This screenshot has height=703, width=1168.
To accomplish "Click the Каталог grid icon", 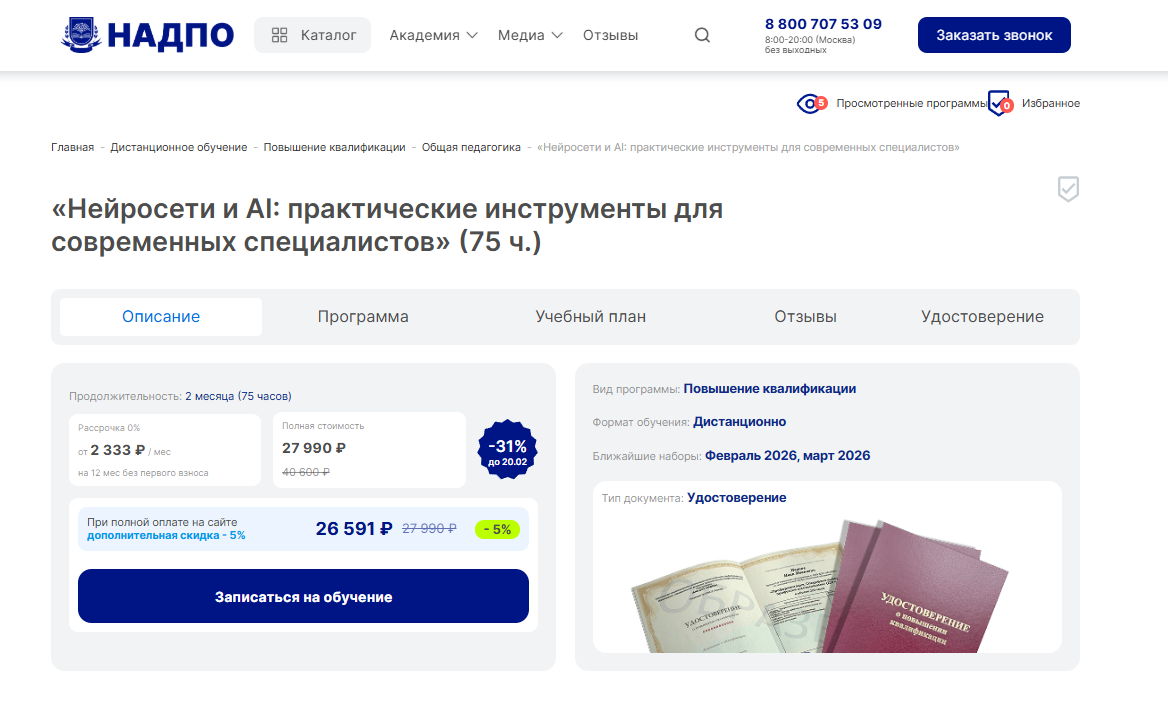I will click(279, 35).
